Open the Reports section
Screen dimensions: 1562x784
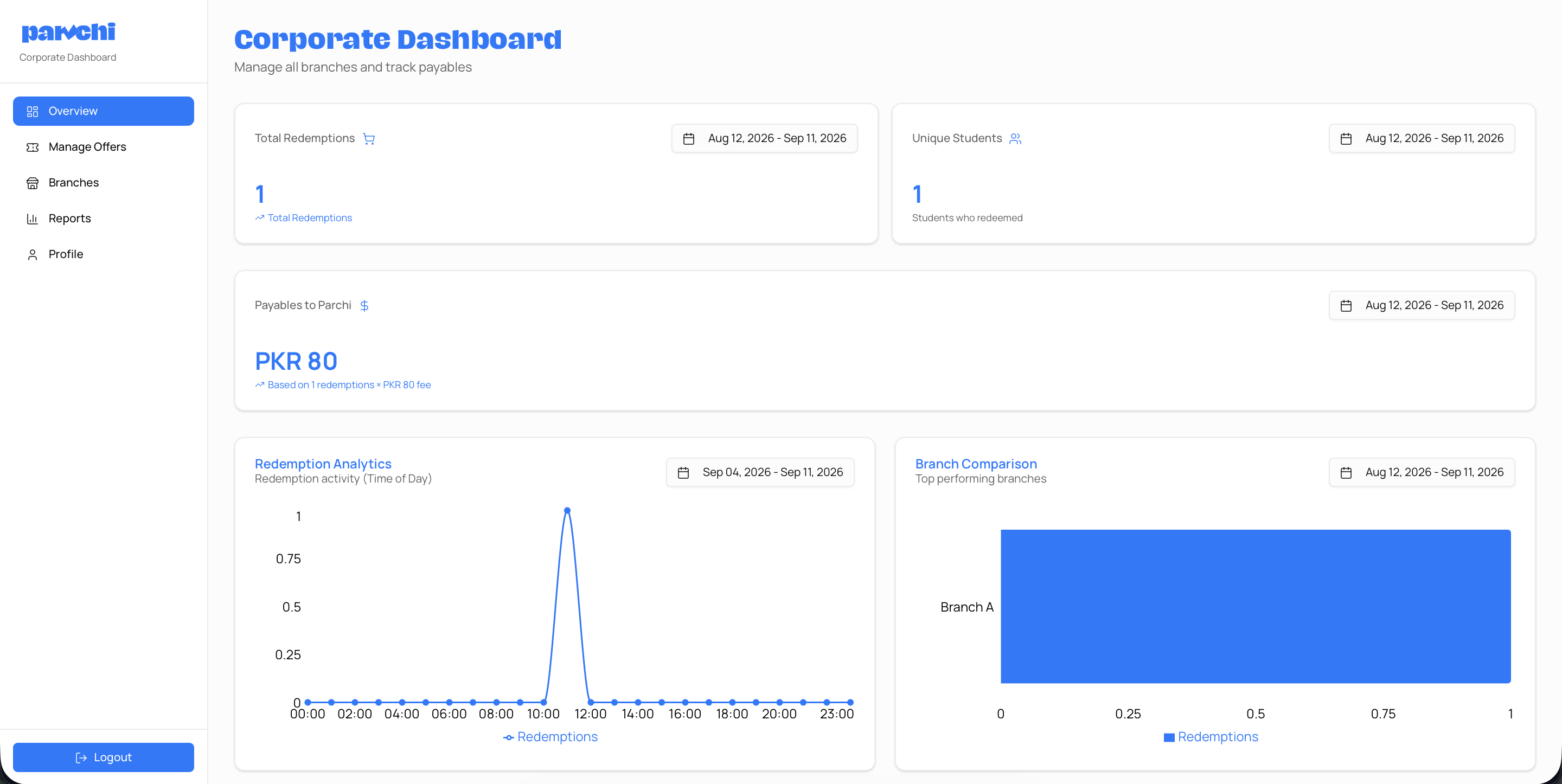click(104, 219)
